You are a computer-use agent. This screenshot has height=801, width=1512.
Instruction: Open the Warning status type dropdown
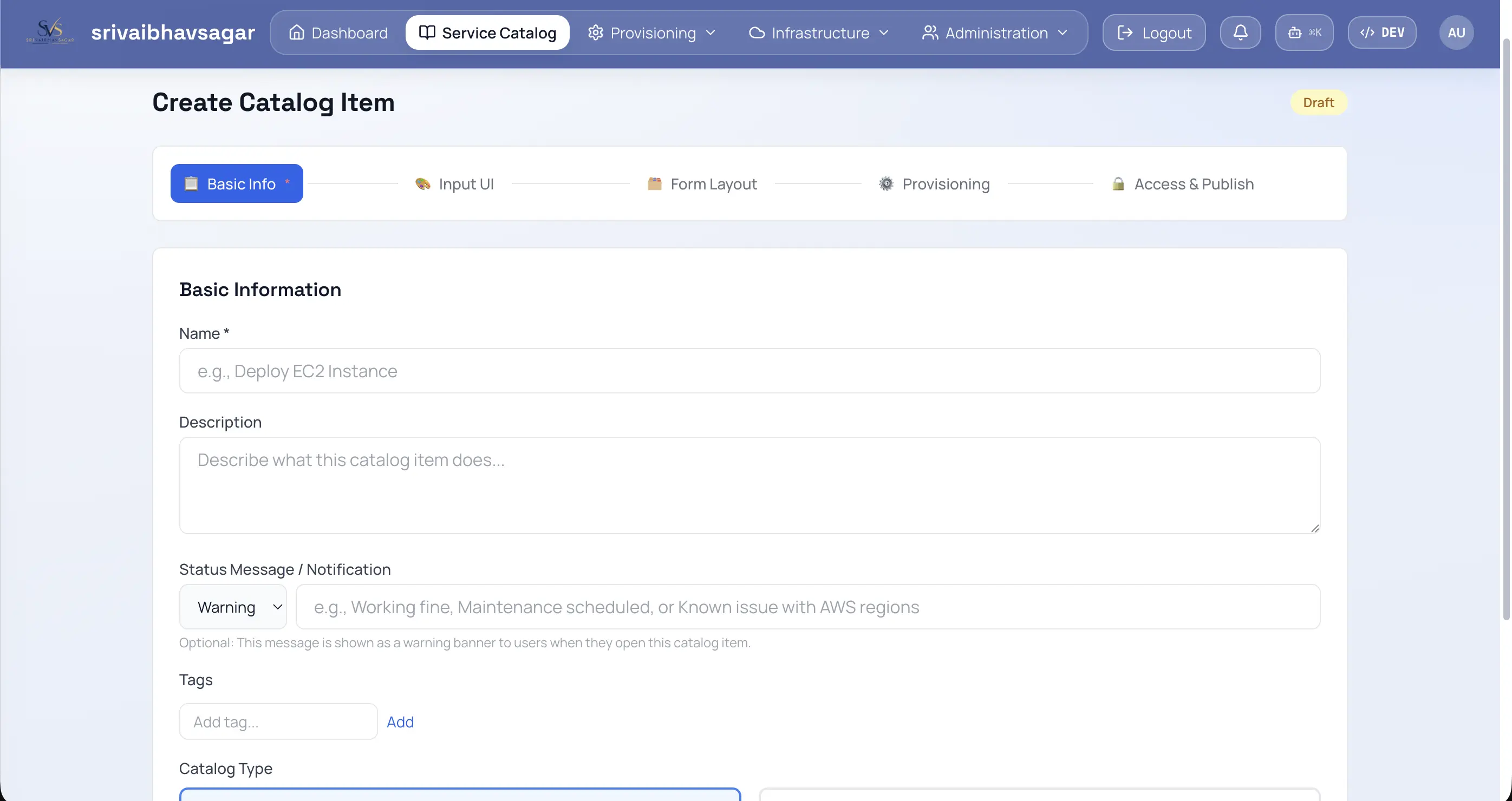tap(233, 606)
